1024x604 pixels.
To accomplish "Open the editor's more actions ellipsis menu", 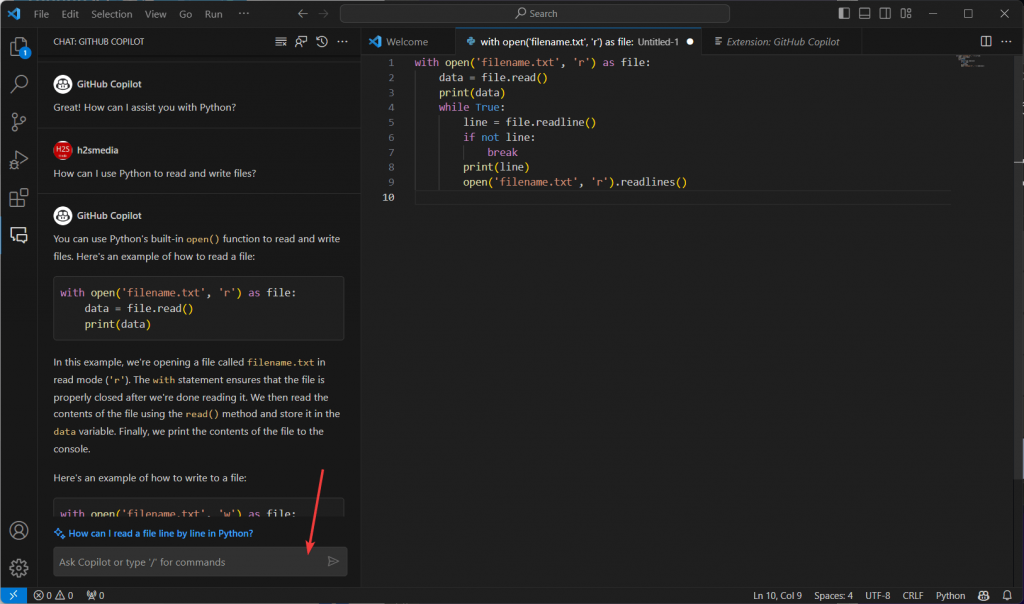I will [x=1006, y=39].
